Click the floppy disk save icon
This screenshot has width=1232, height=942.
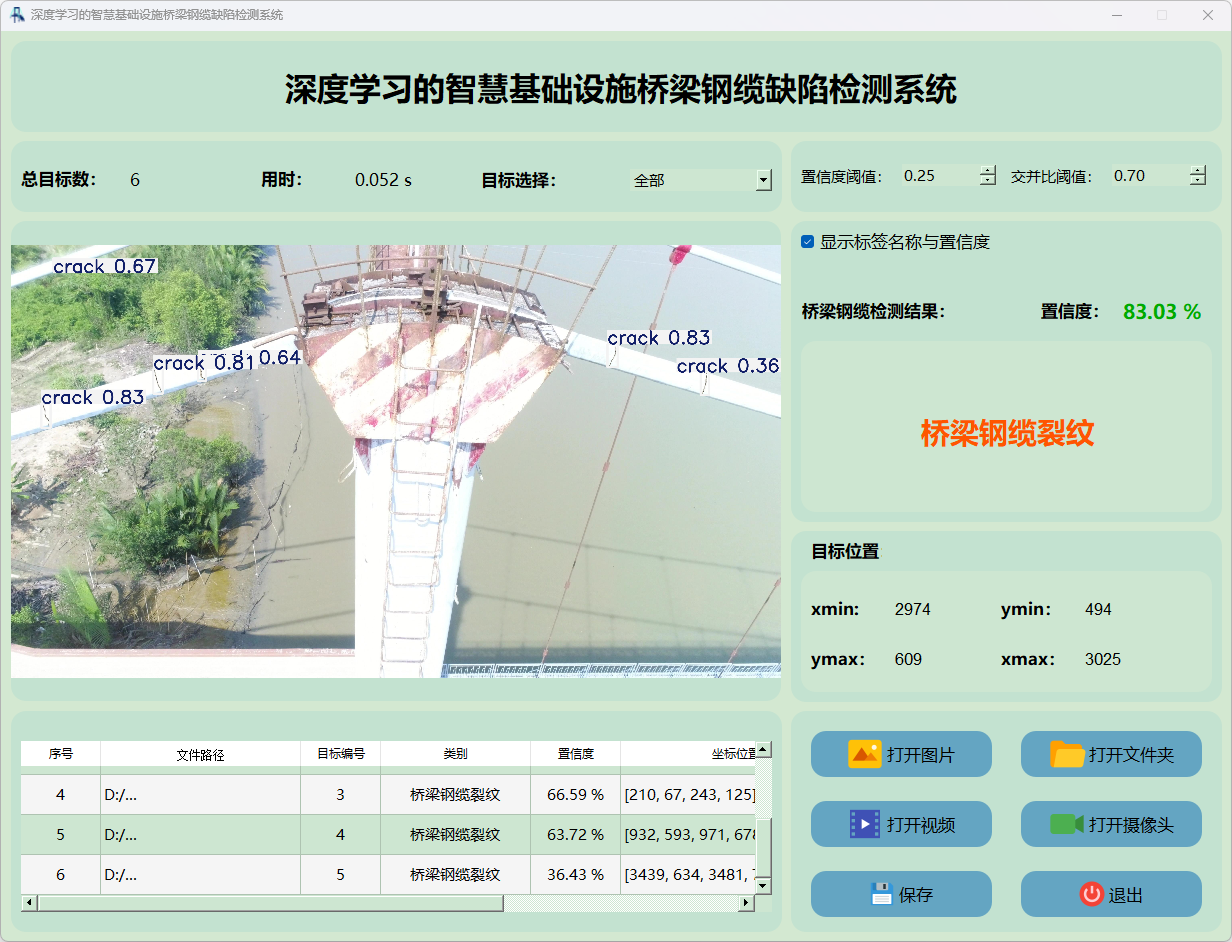tap(881, 894)
